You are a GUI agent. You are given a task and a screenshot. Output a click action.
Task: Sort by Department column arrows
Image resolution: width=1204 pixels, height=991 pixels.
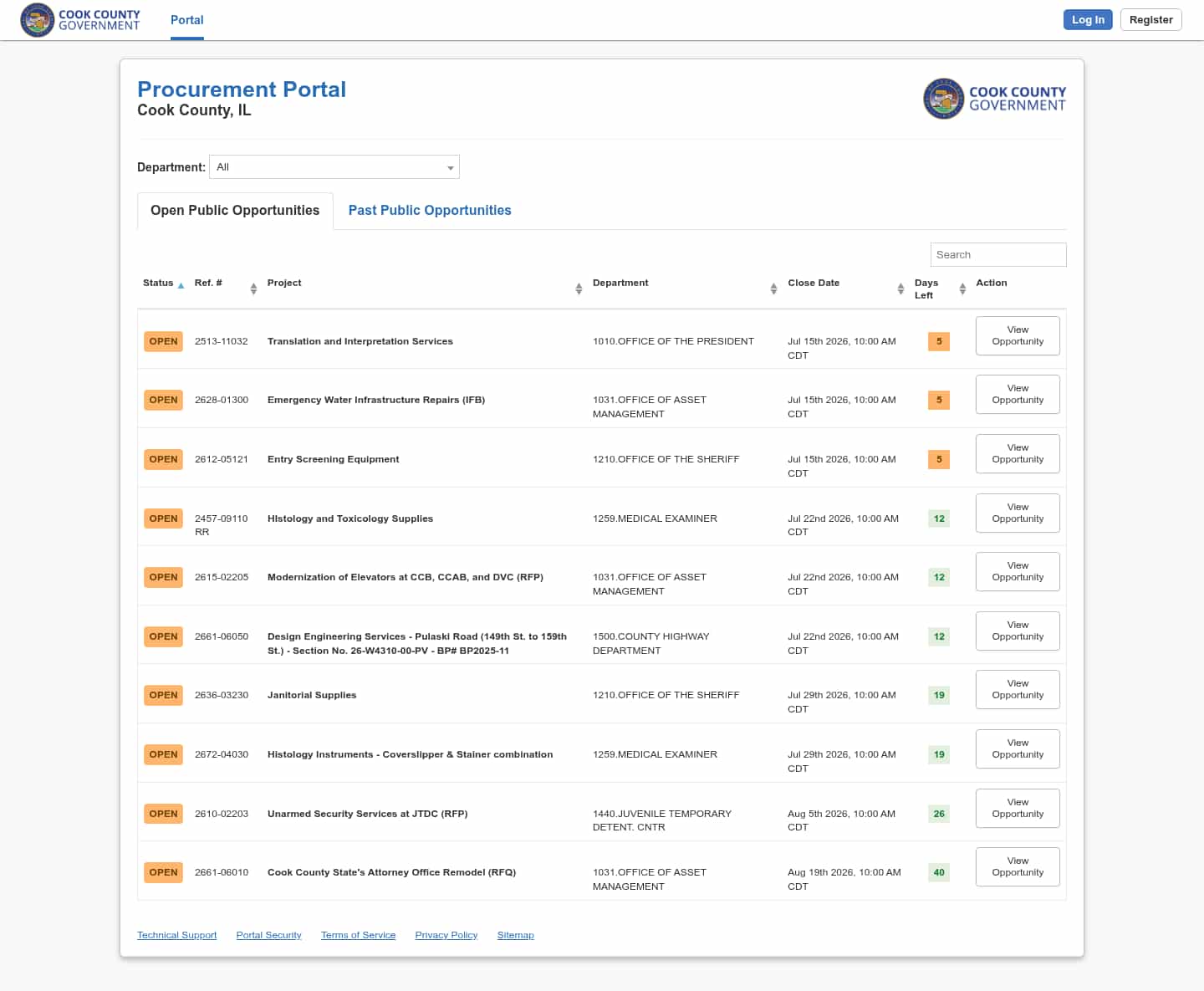[773, 289]
